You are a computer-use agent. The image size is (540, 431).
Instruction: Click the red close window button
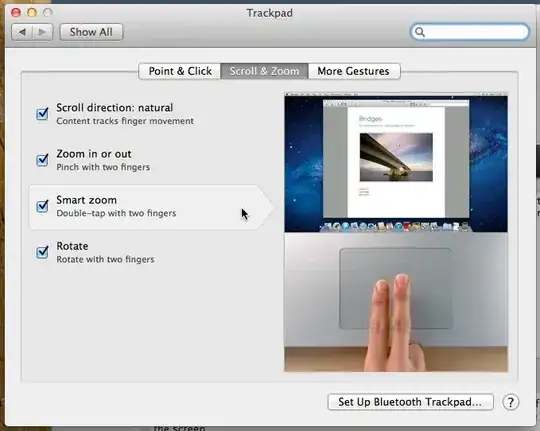(x=16, y=13)
